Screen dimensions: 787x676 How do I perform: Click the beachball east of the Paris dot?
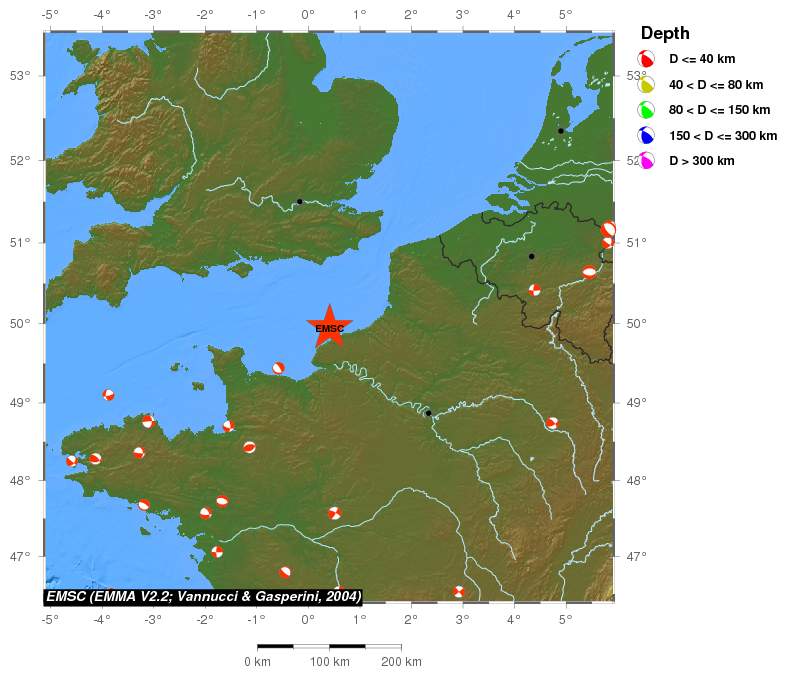pos(552,423)
